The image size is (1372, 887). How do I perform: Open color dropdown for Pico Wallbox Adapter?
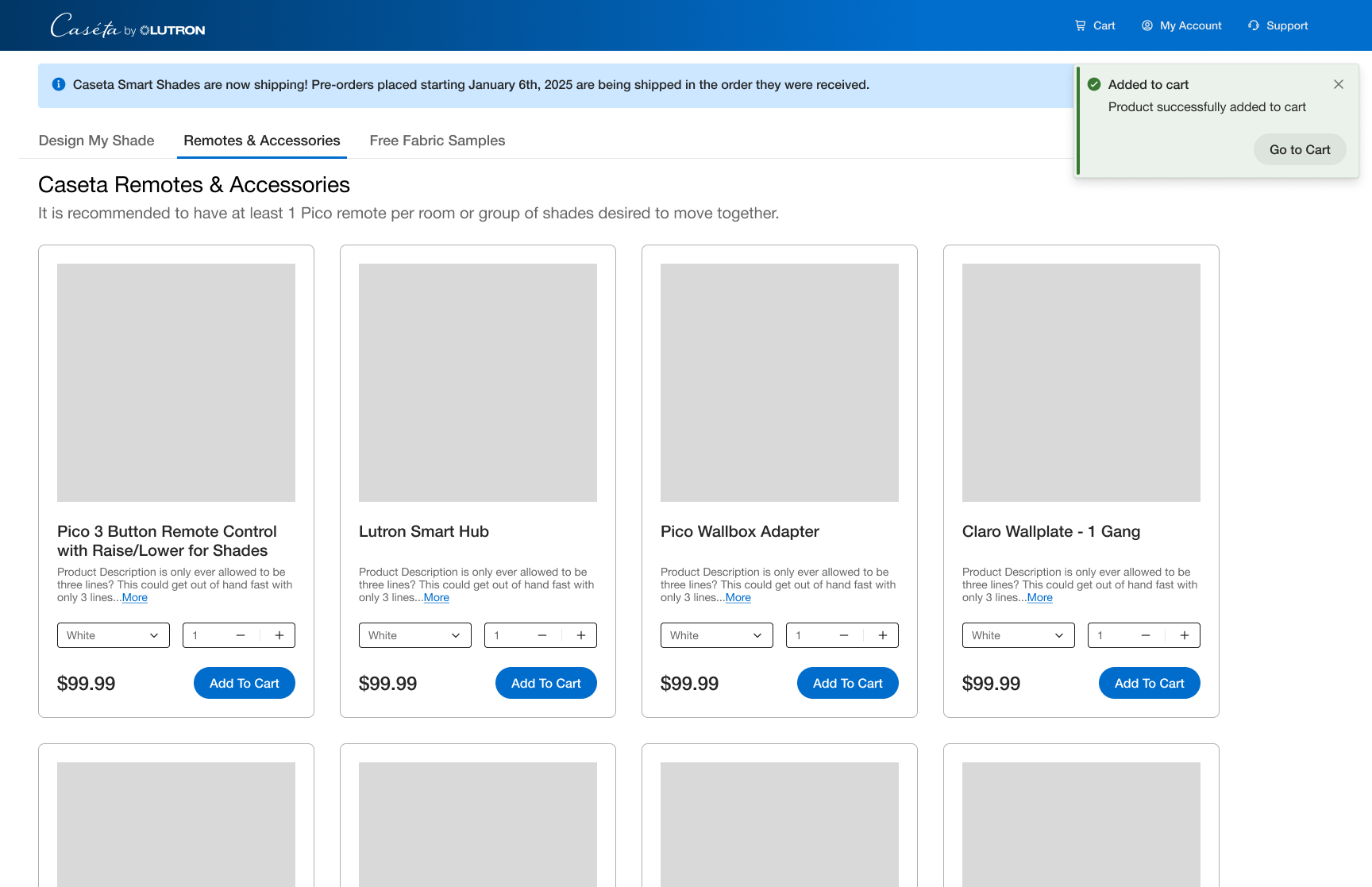click(x=717, y=635)
